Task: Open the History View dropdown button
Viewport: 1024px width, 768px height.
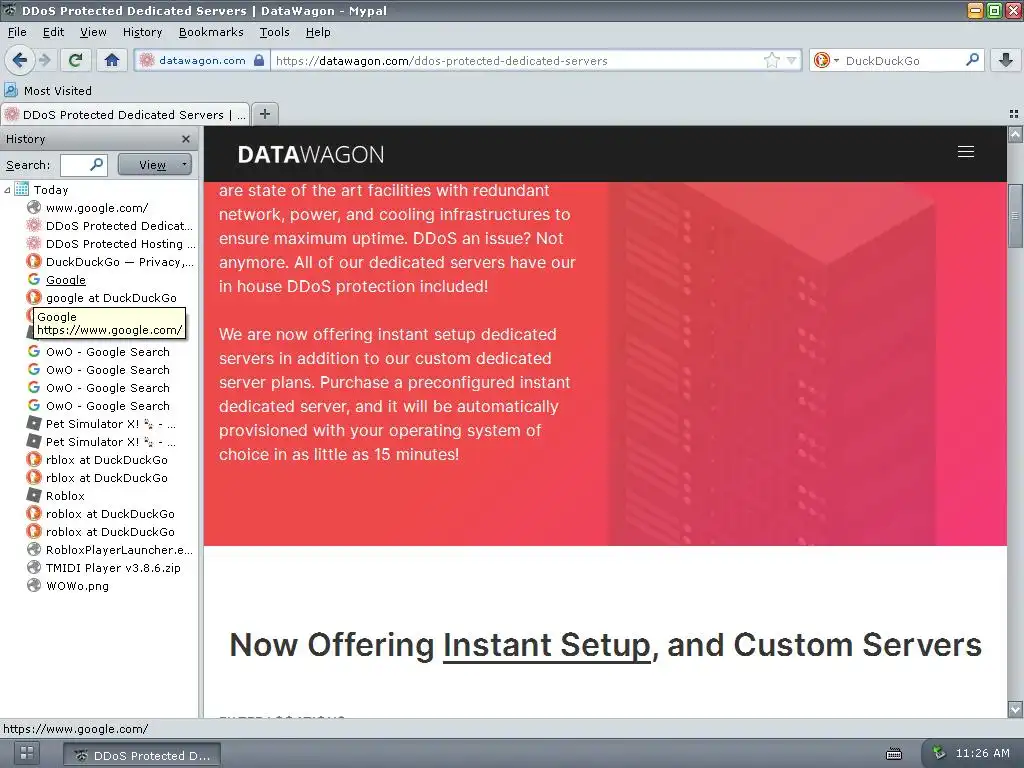Action: (155, 165)
